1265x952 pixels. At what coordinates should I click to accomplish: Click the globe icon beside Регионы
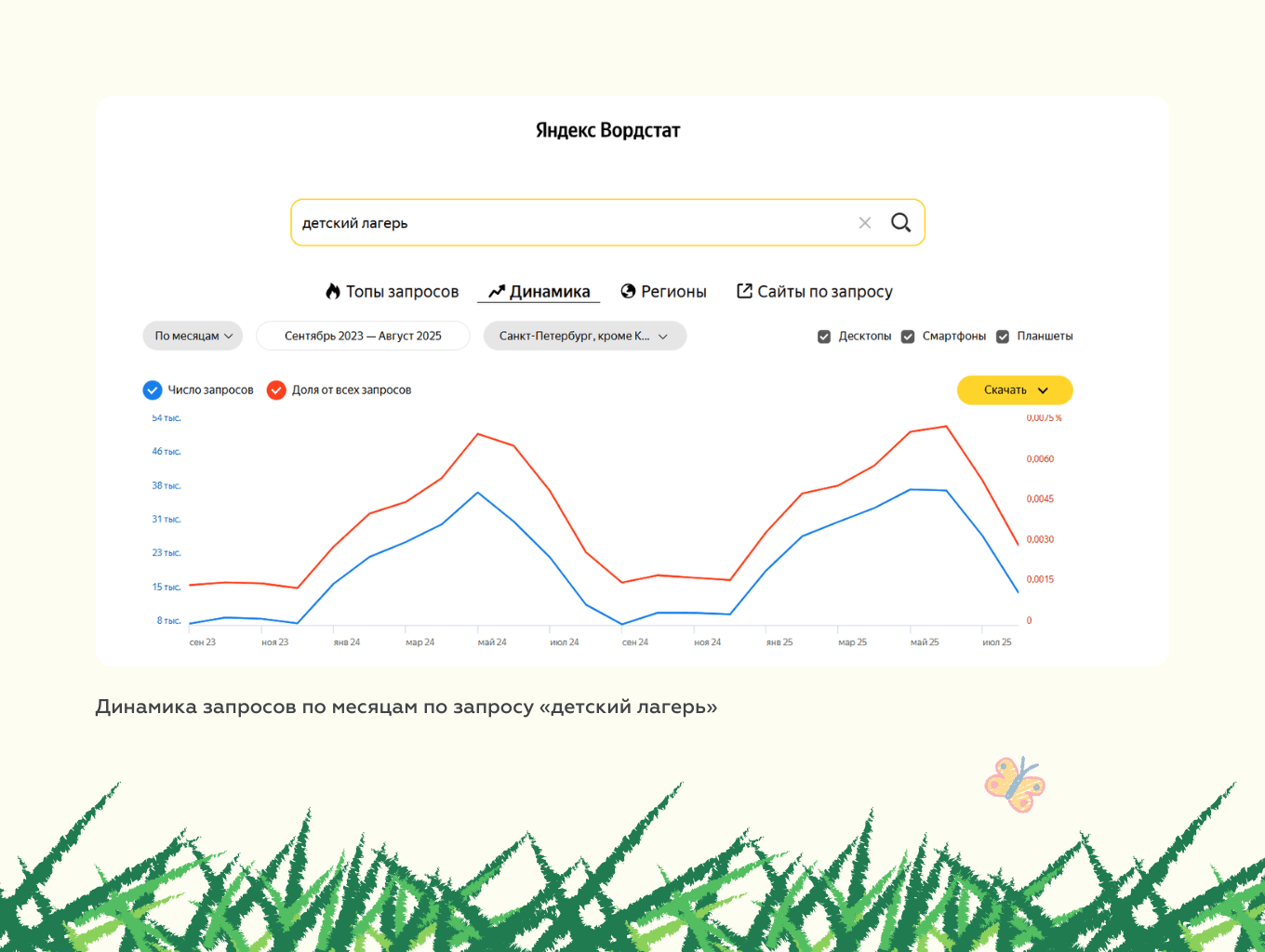pos(628,291)
